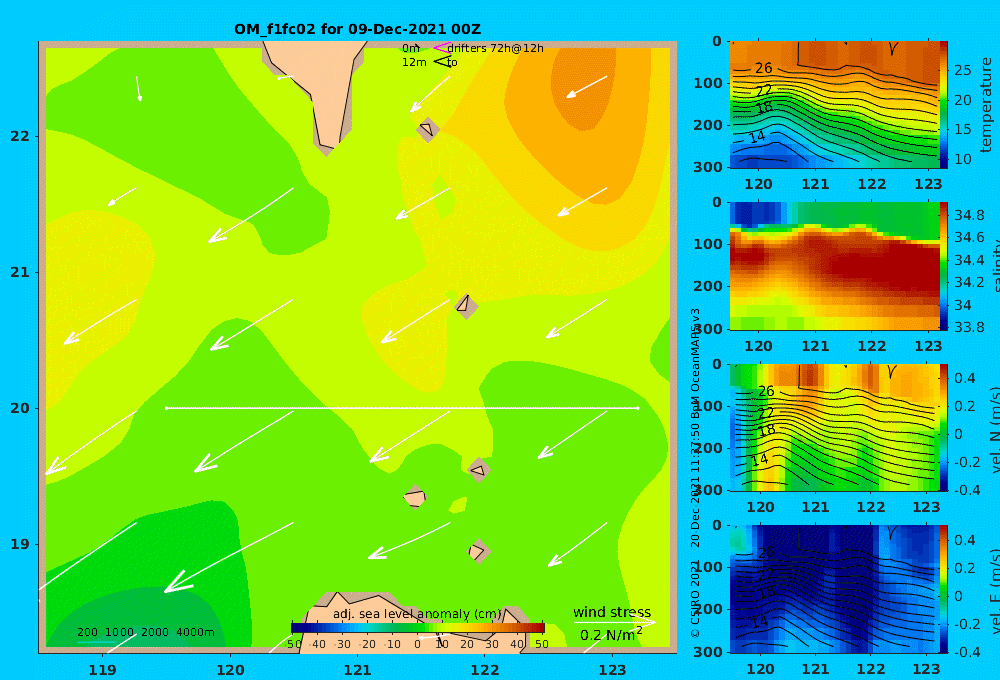
Task: Click the white transect line at latitude 20
Action: click(402, 408)
